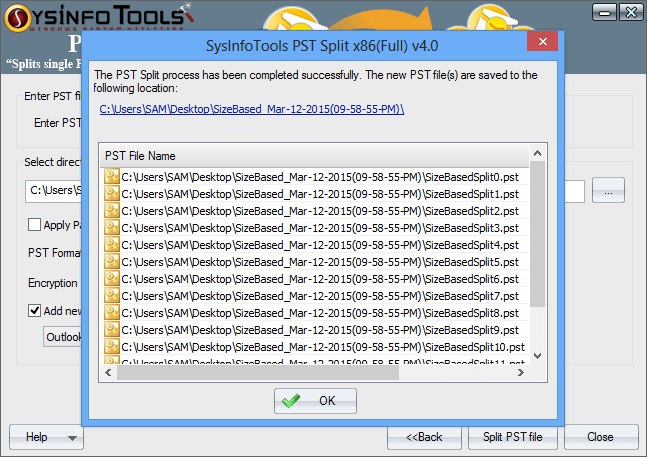Image resolution: width=647 pixels, height=457 pixels.
Task: Click the PST icon of SizeBasedSplit5.pst
Action: (x=111, y=261)
